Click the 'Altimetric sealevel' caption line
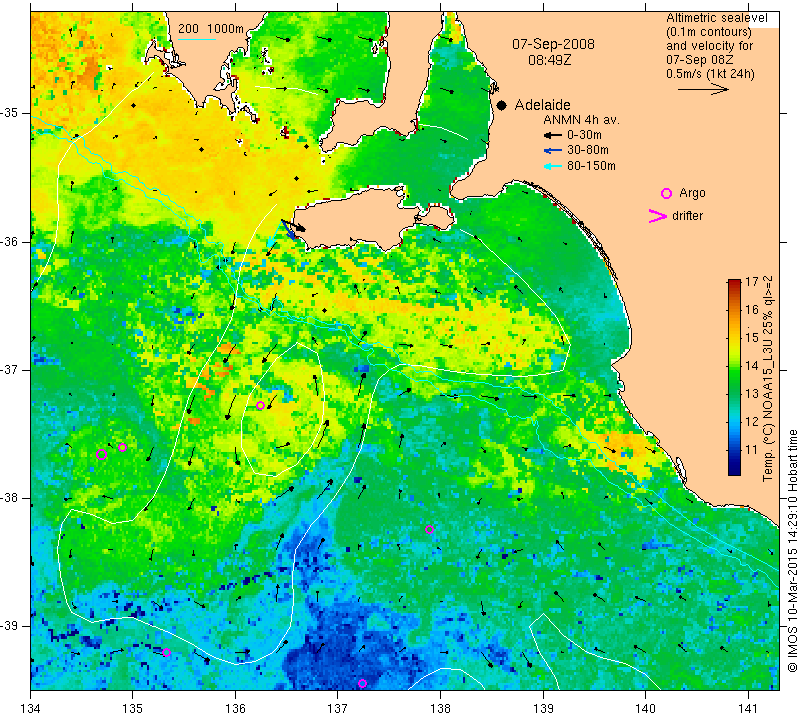The height and width of the screenshot is (720, 800). pyautogui.click(x=717, y=18)
